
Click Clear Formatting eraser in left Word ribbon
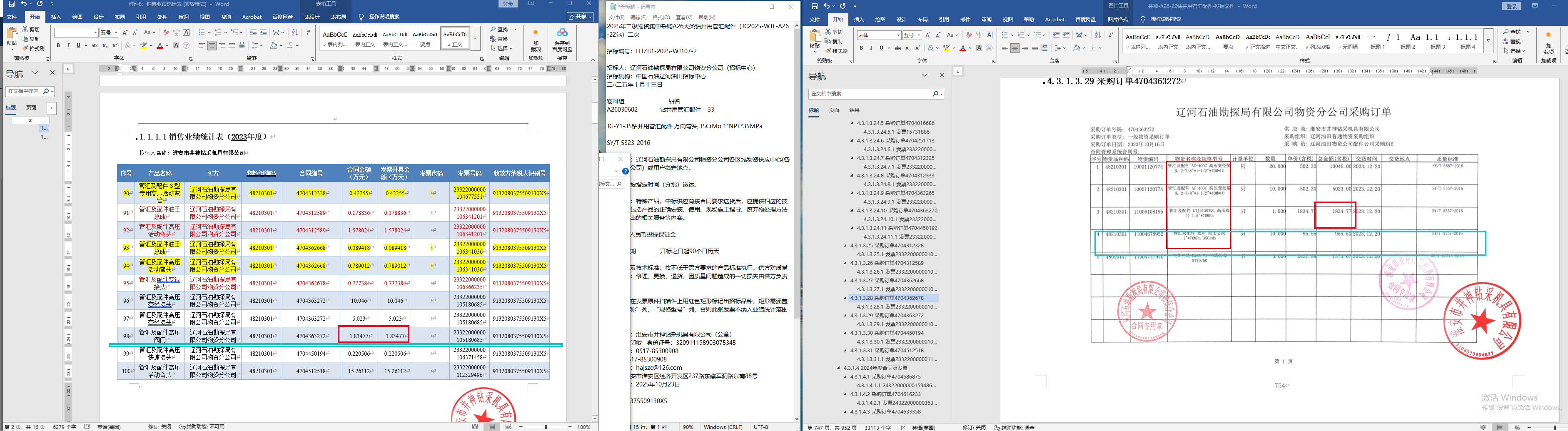click(166, 33)
